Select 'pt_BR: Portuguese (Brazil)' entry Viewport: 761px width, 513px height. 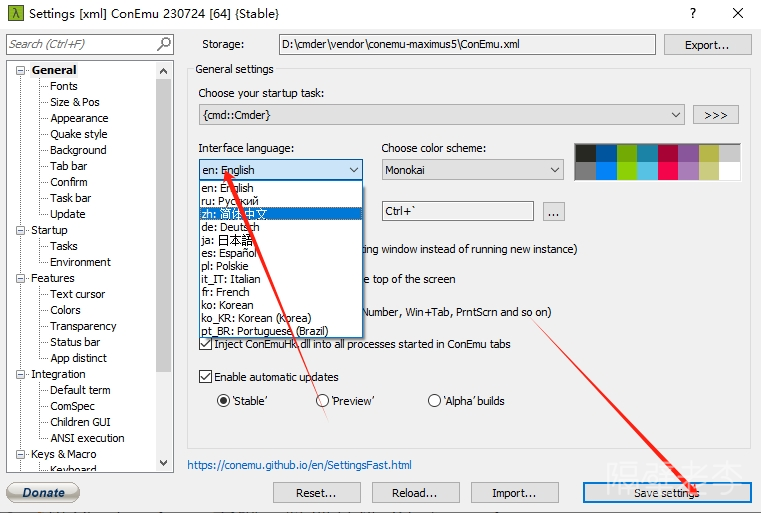tap(281, 331)
